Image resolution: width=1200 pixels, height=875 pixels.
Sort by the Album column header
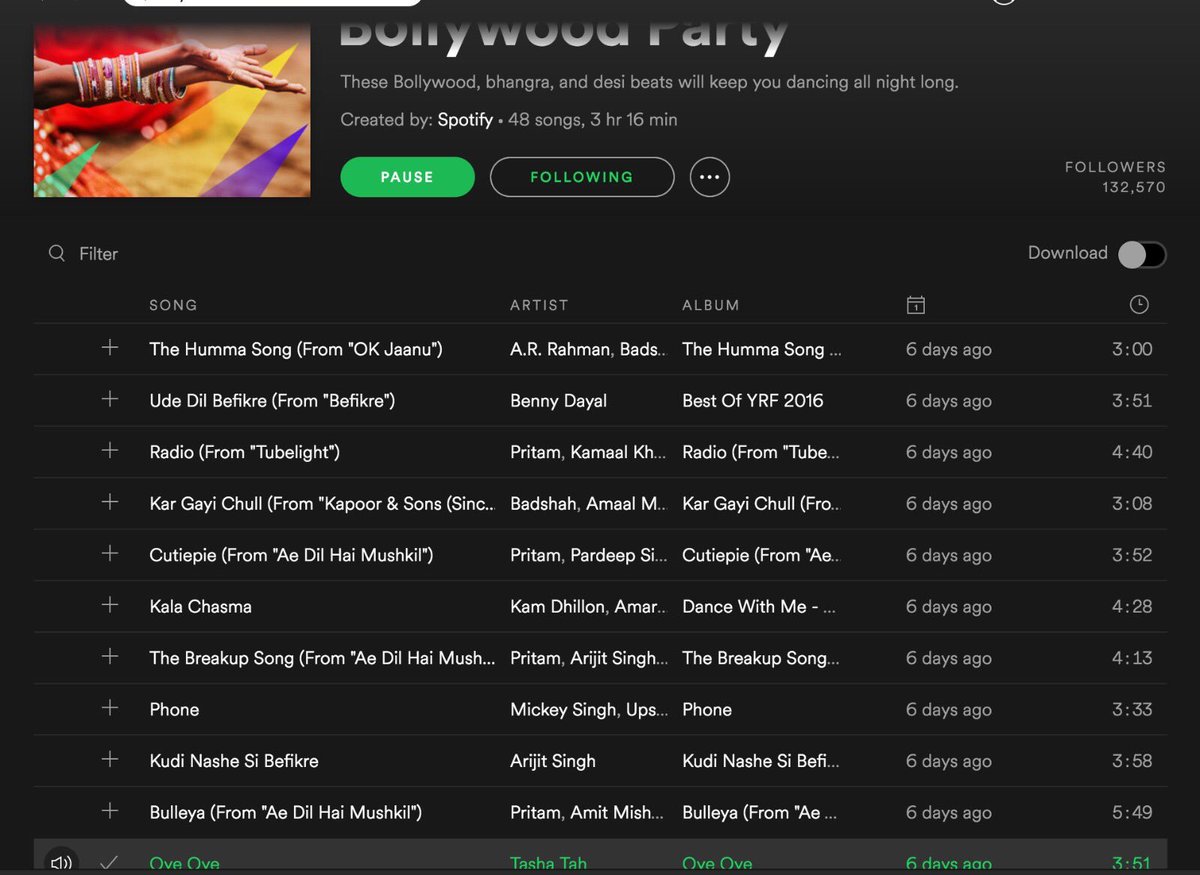[711, 305]
